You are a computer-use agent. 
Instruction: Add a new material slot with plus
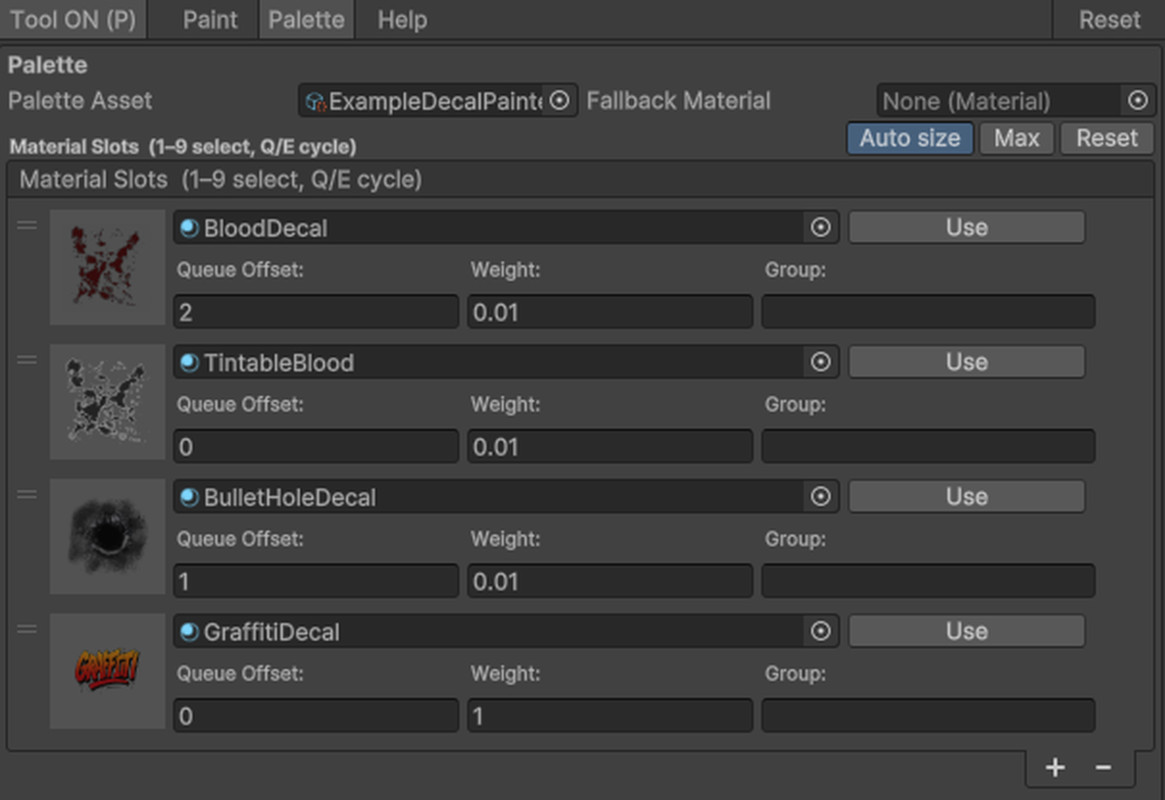(1055, 767)
